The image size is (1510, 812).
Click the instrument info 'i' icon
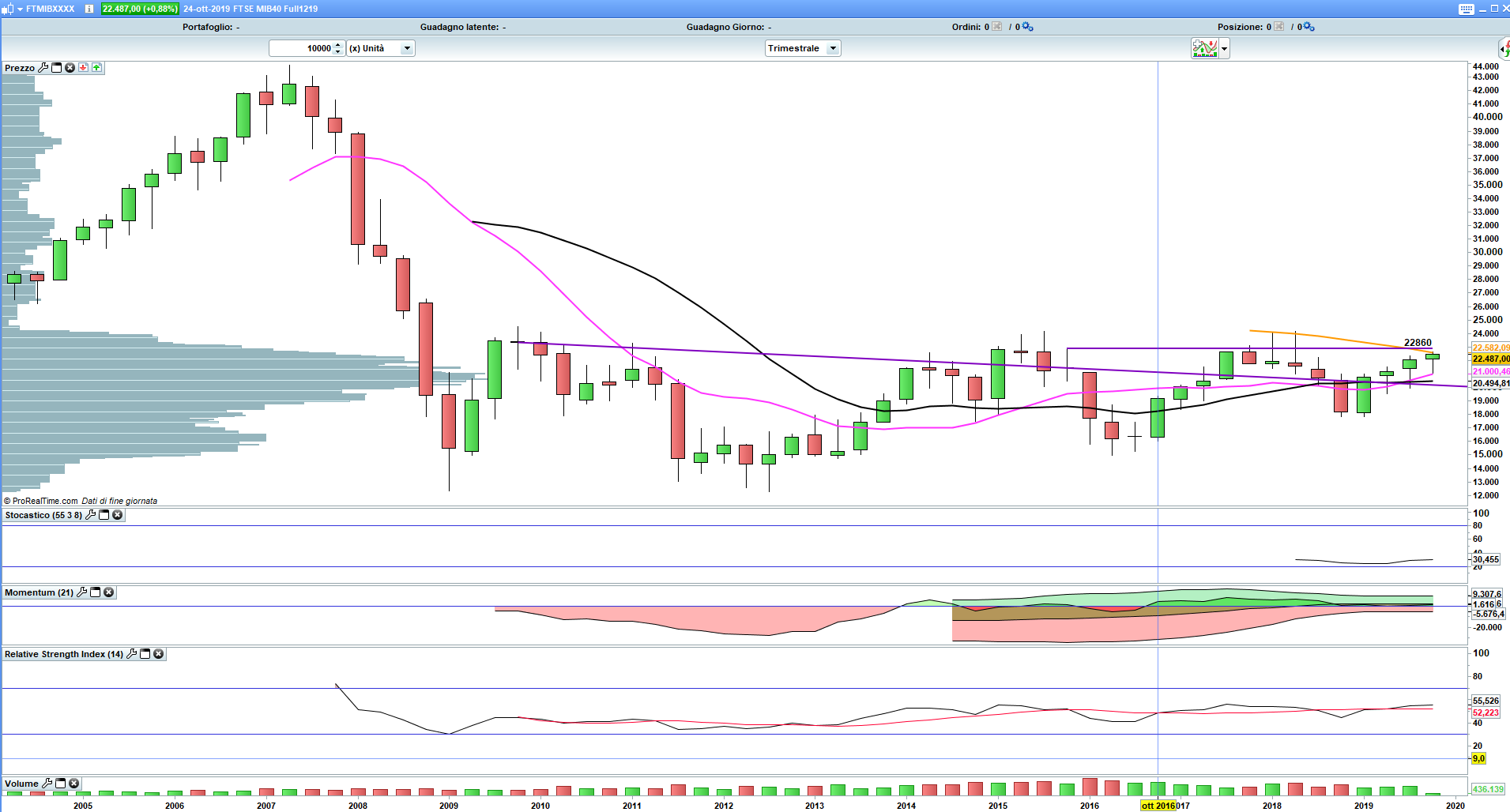[x=89, y=9]
